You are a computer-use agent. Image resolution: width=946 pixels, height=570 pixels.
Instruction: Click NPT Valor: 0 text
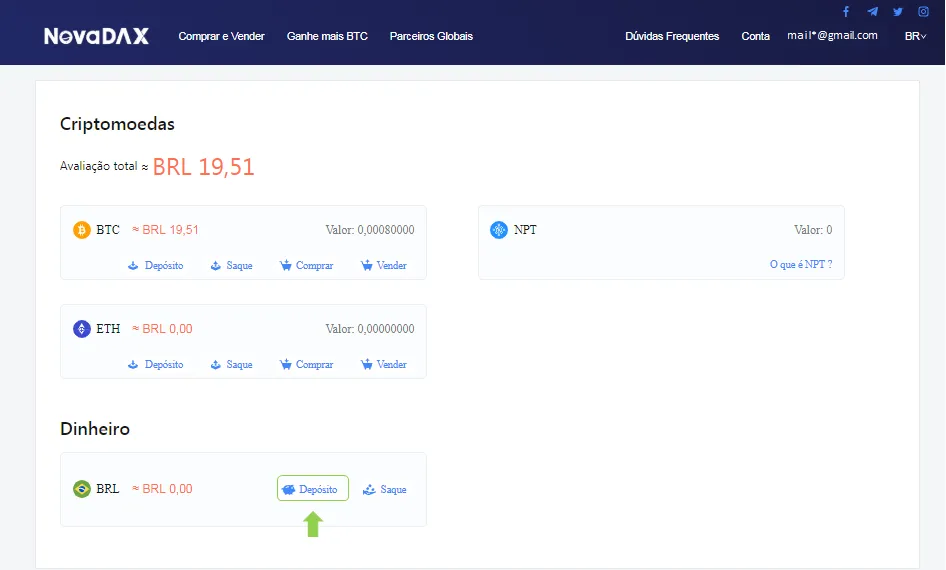coord(813,230)
